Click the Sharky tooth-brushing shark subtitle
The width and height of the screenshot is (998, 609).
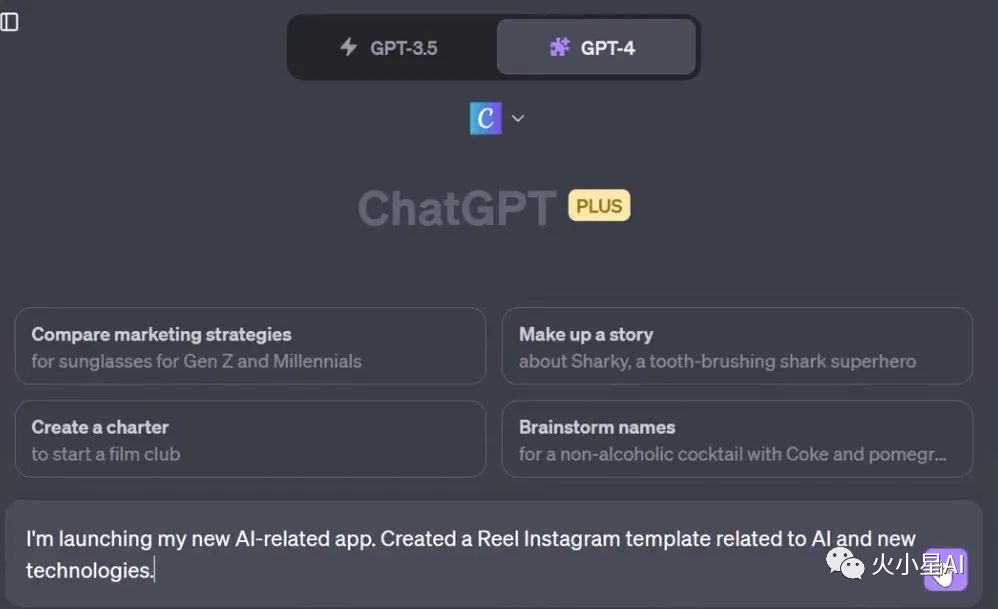[717, 361]
